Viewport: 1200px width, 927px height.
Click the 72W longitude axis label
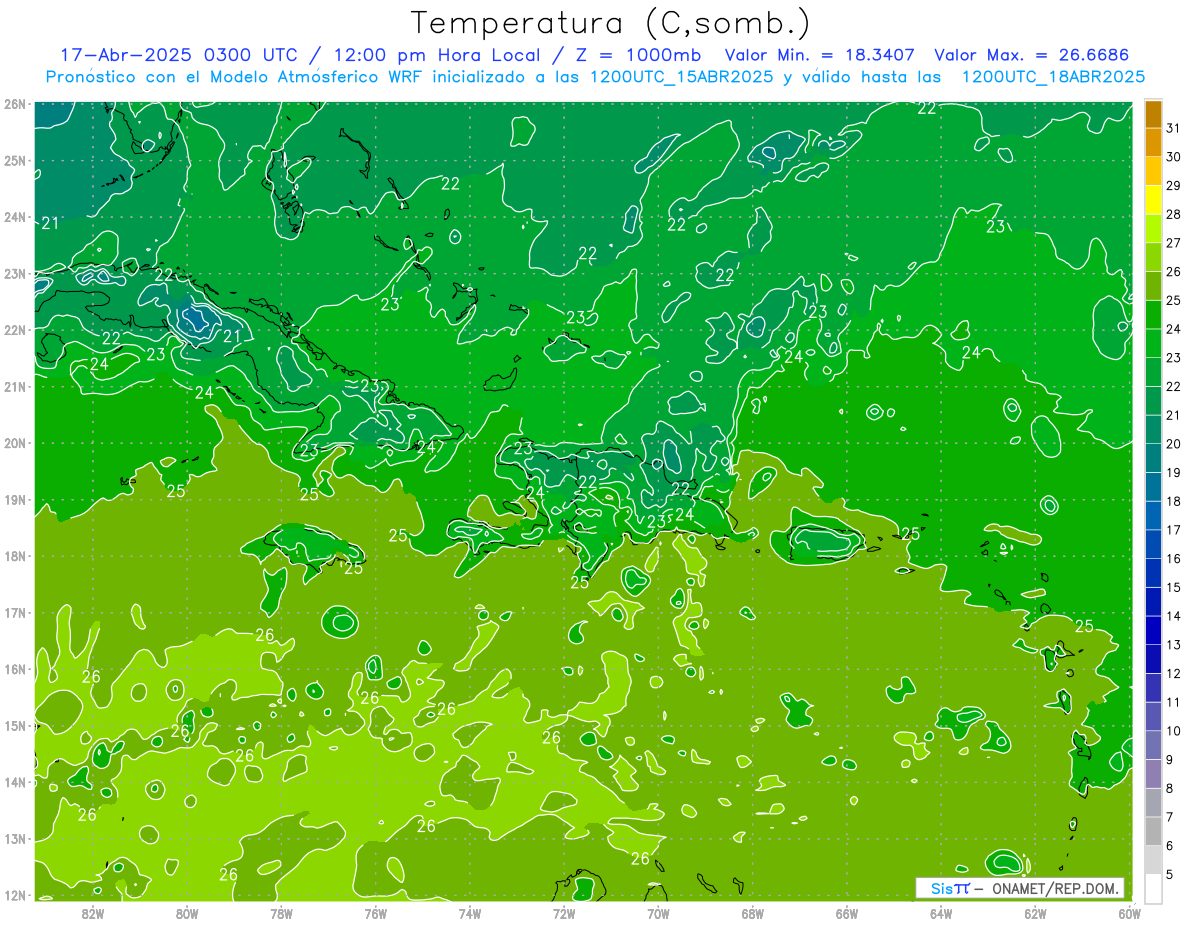click(564, 913)
